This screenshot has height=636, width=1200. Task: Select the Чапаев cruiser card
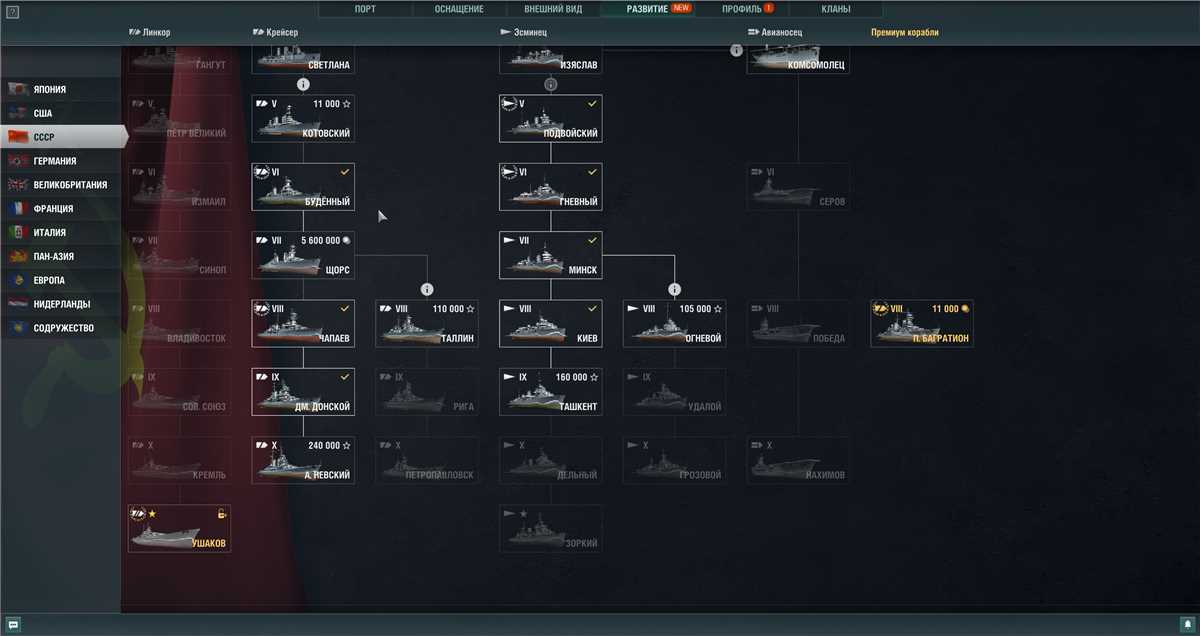point(302,323)
